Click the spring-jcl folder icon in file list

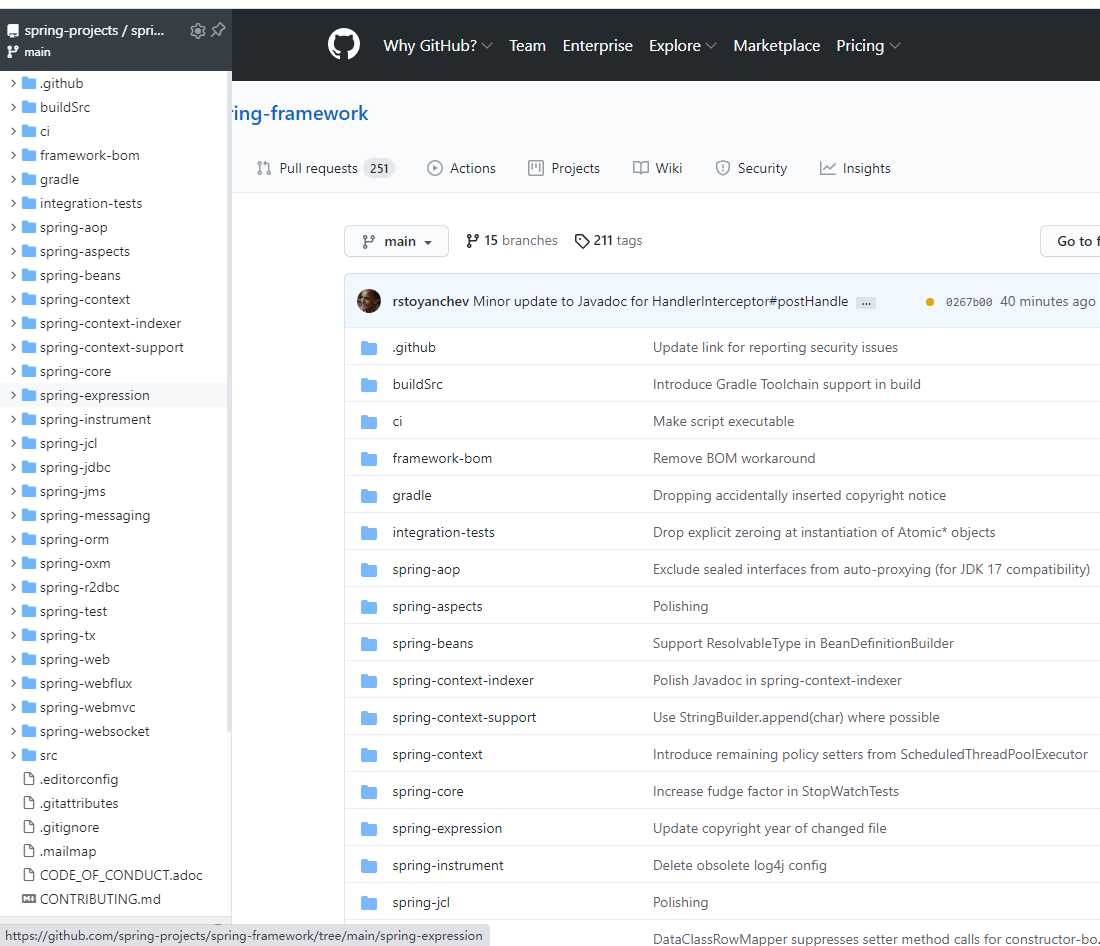369,903
